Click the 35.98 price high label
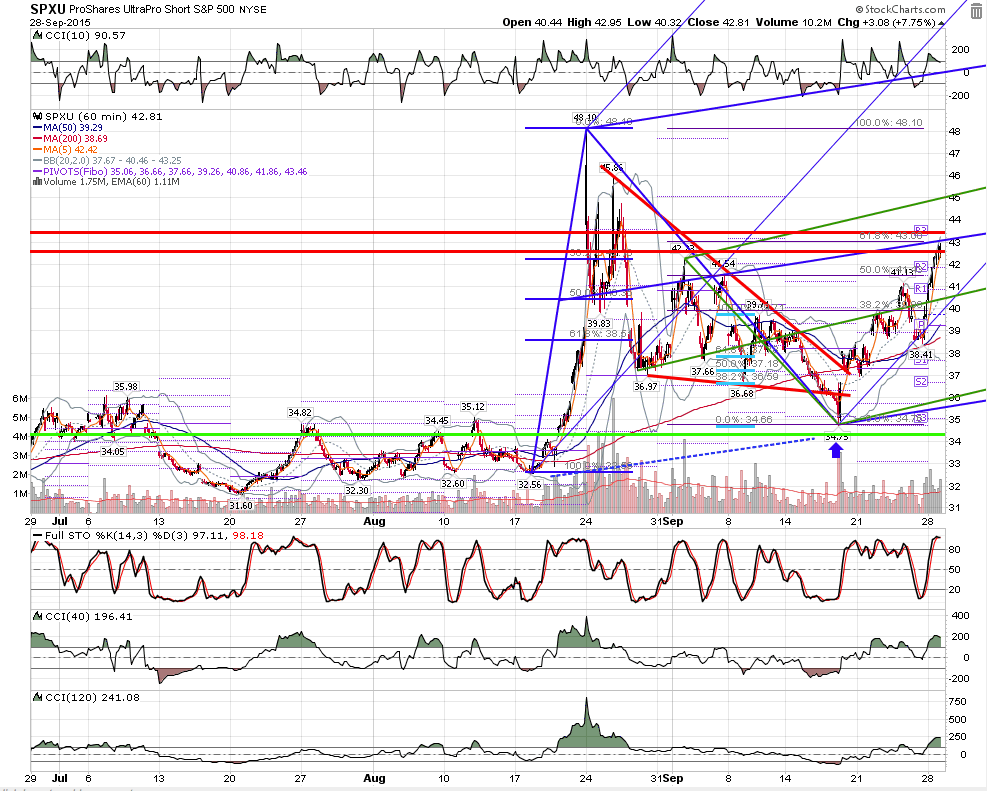This screenshot has height=791, width=987. pos(126,386)
